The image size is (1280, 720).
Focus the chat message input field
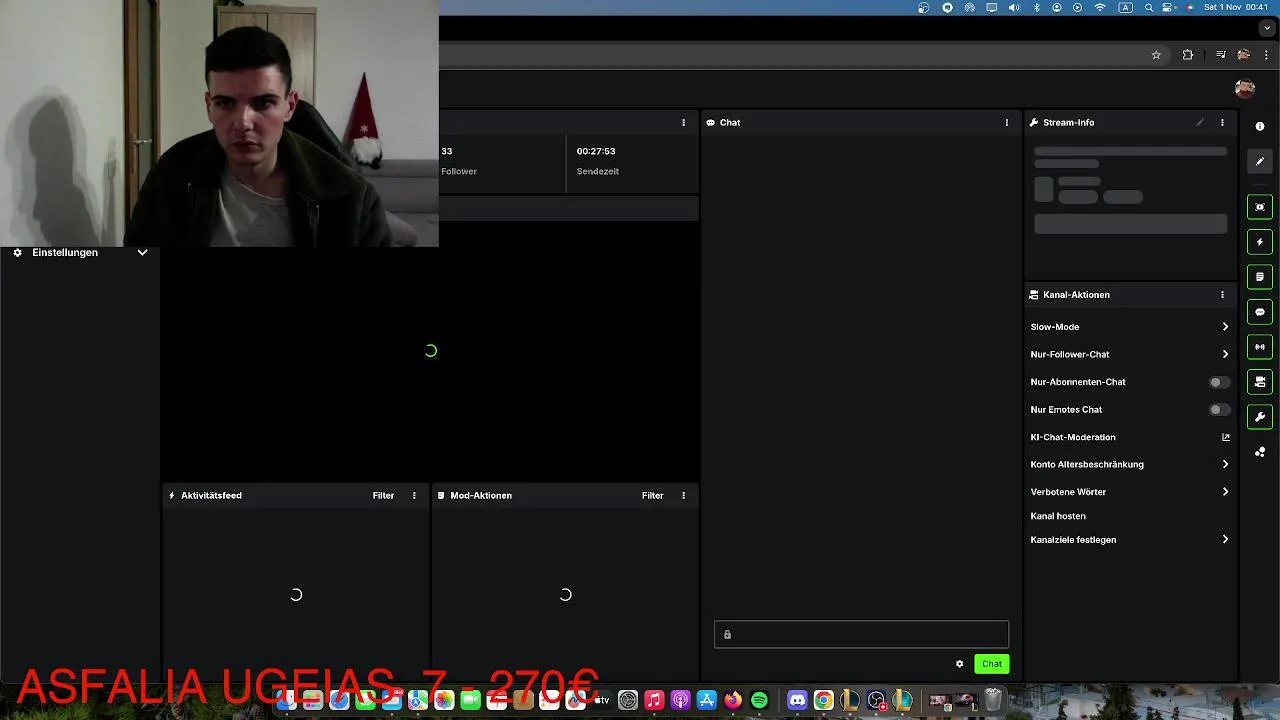(861, 634)
